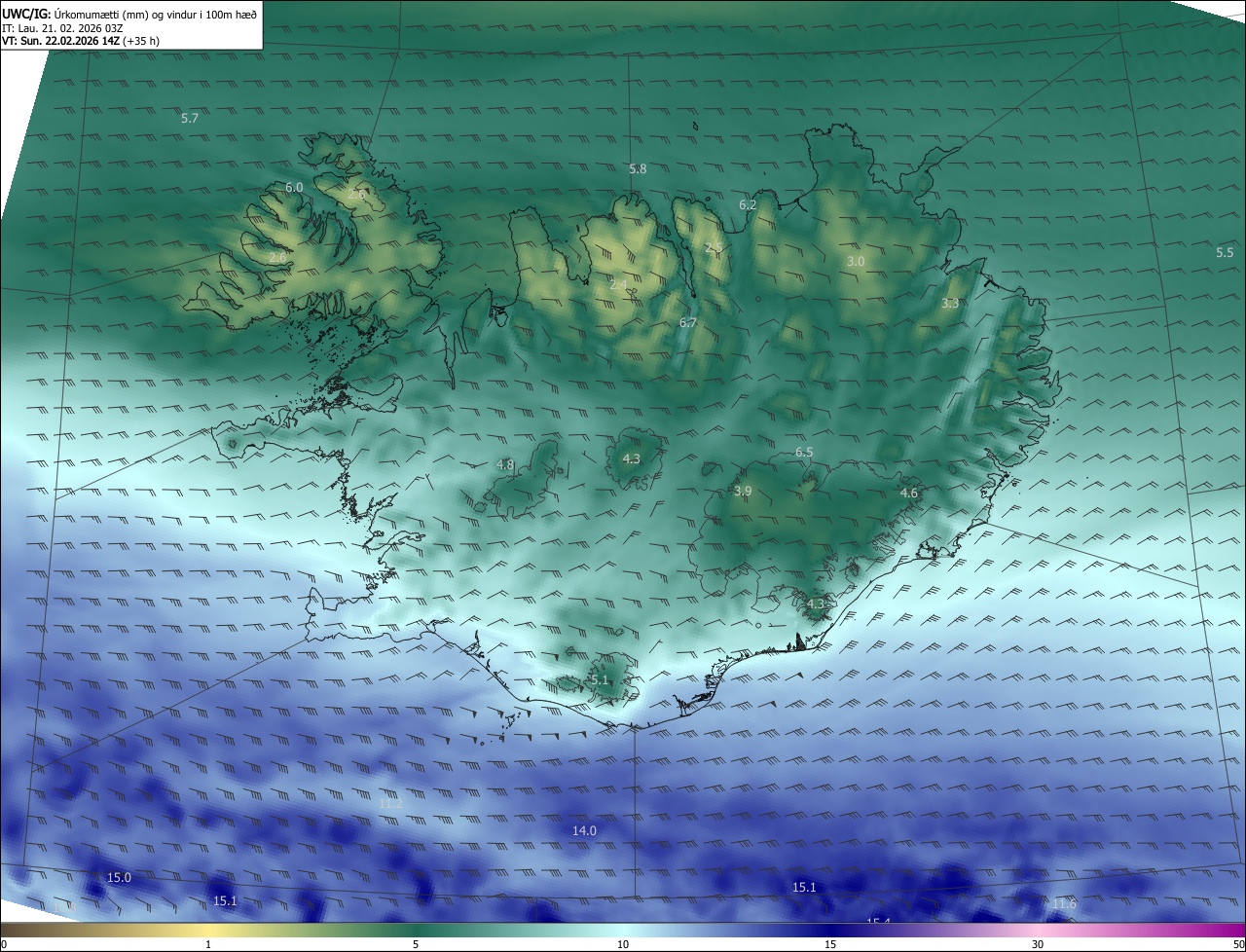Click the valid time line 'VT: Sun. 22.02.2026 14Z'
Screen dimensions: 1246x952
click(x=62, y=41)
